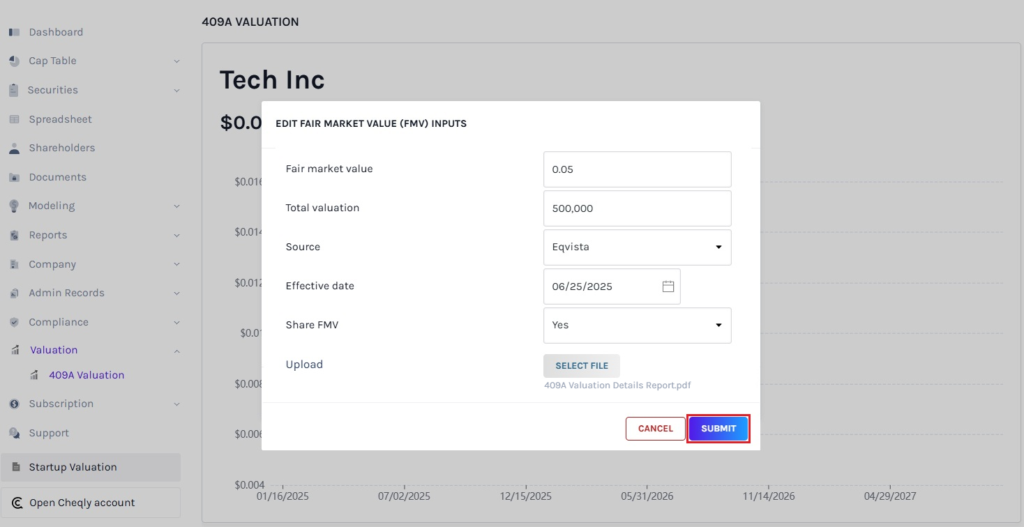Go to the Support menu item
The width and height of the screenshot is (1024, 527).
[x=49, y=433]
